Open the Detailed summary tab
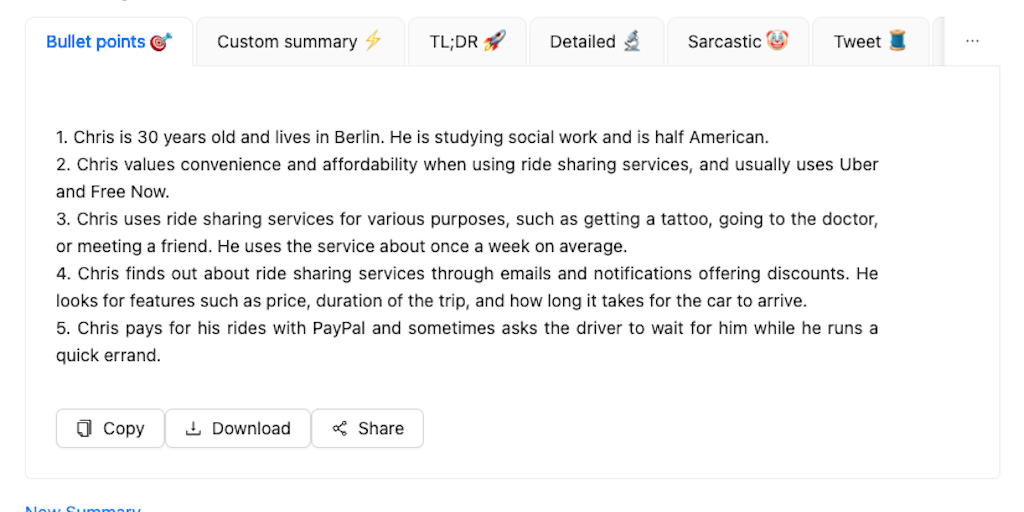This screenshot has height=512, width=1024. (583, 42)
